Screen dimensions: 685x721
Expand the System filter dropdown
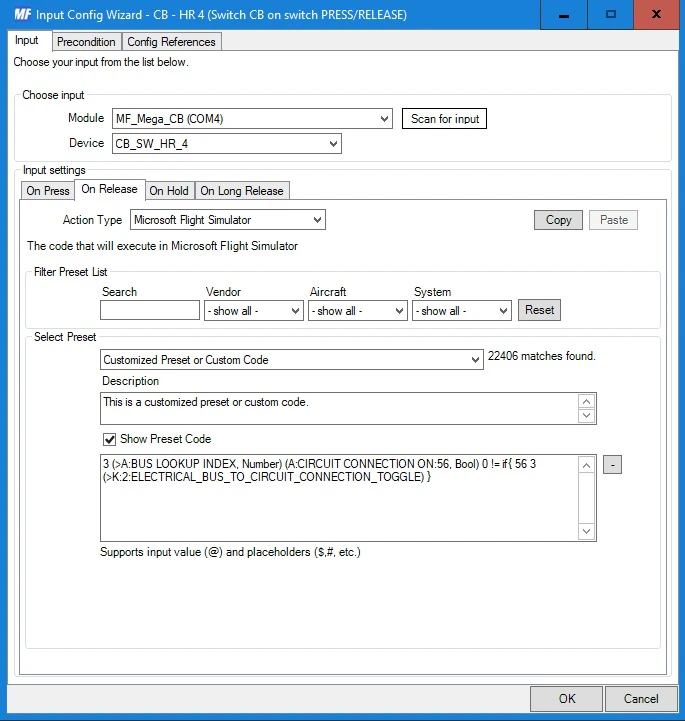pyautogui.click(x=461, y=311)
